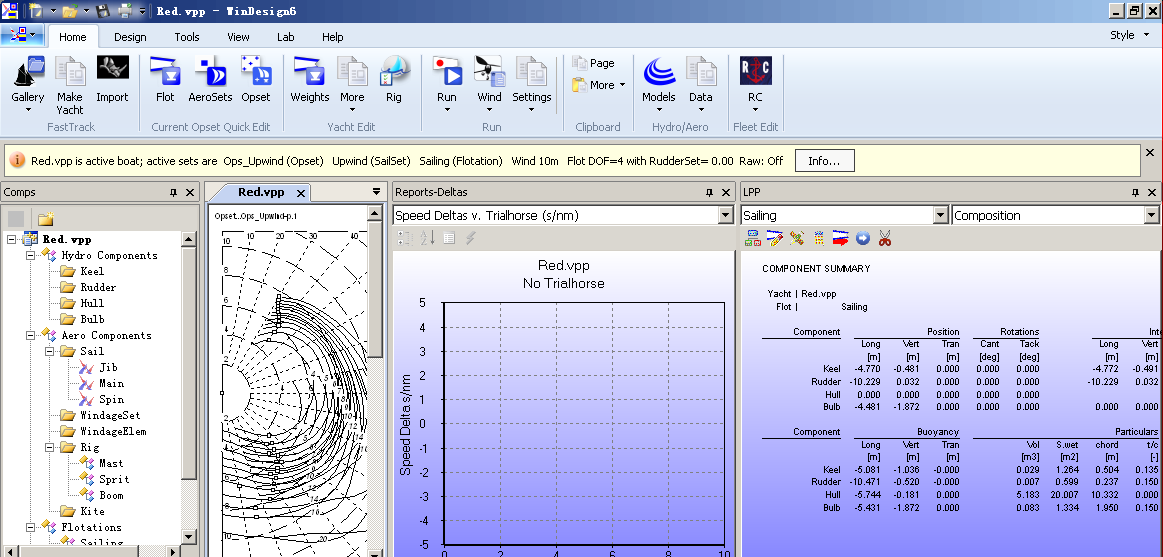Collapse the Sail folder node
This screenshot has height=557, width=1163.
pyautogui.click(x=50, y=351)
